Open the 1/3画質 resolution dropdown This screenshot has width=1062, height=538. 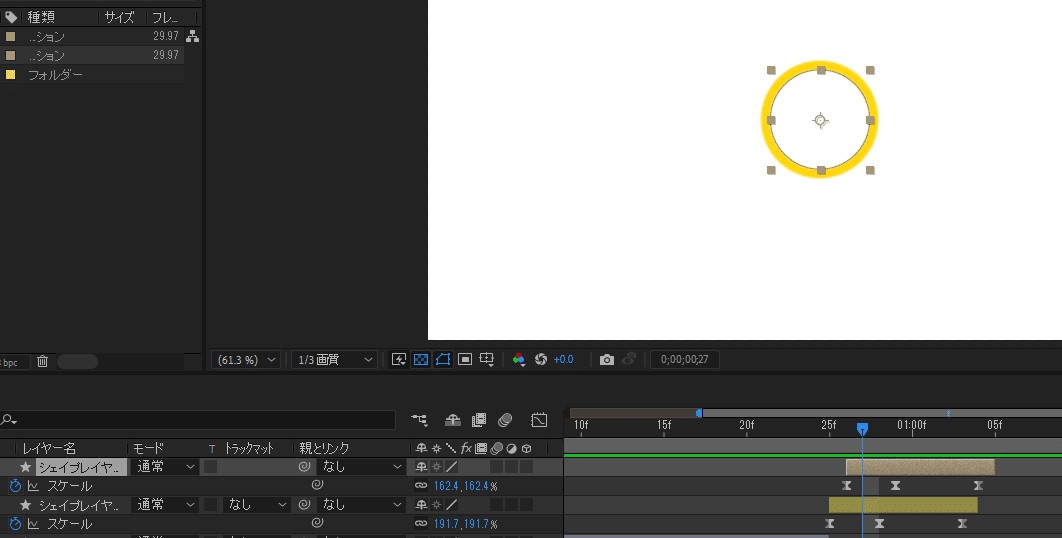(335, 360)
